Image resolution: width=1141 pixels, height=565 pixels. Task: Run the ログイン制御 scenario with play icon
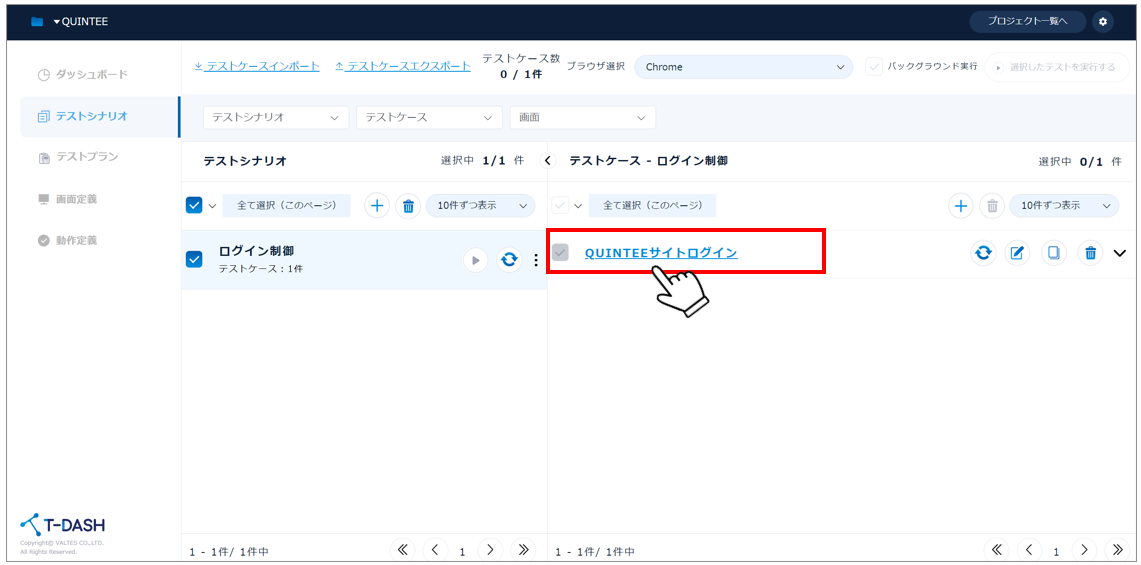point(475,260)
